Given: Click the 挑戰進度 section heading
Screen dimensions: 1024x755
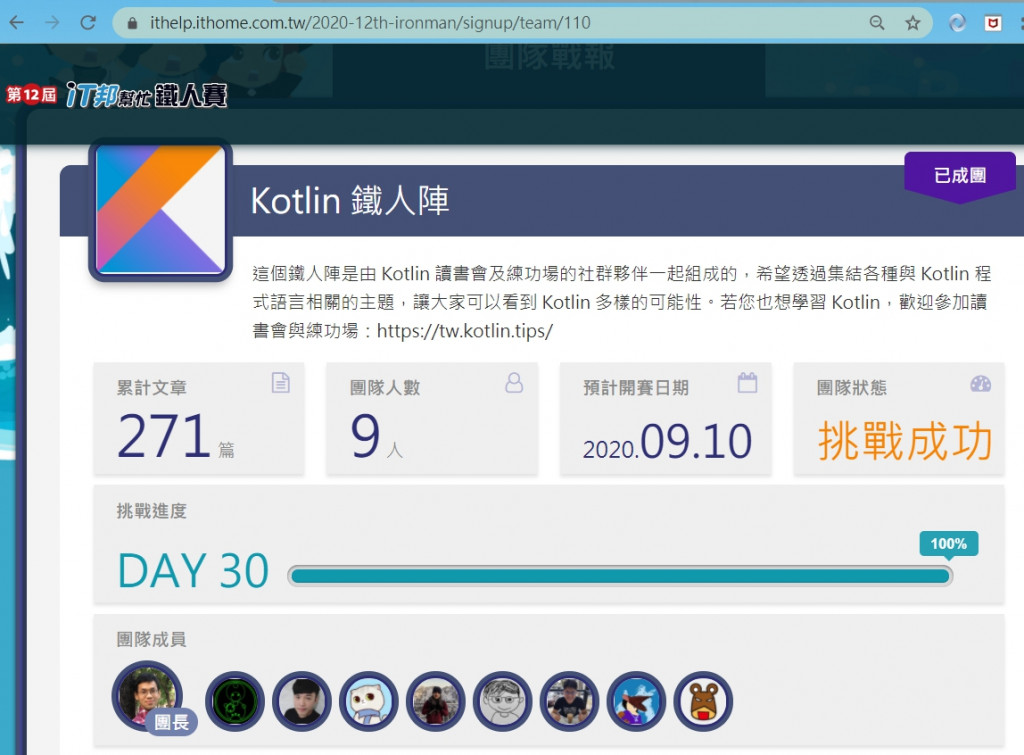Looking at the screenshot, I should 152,511.
